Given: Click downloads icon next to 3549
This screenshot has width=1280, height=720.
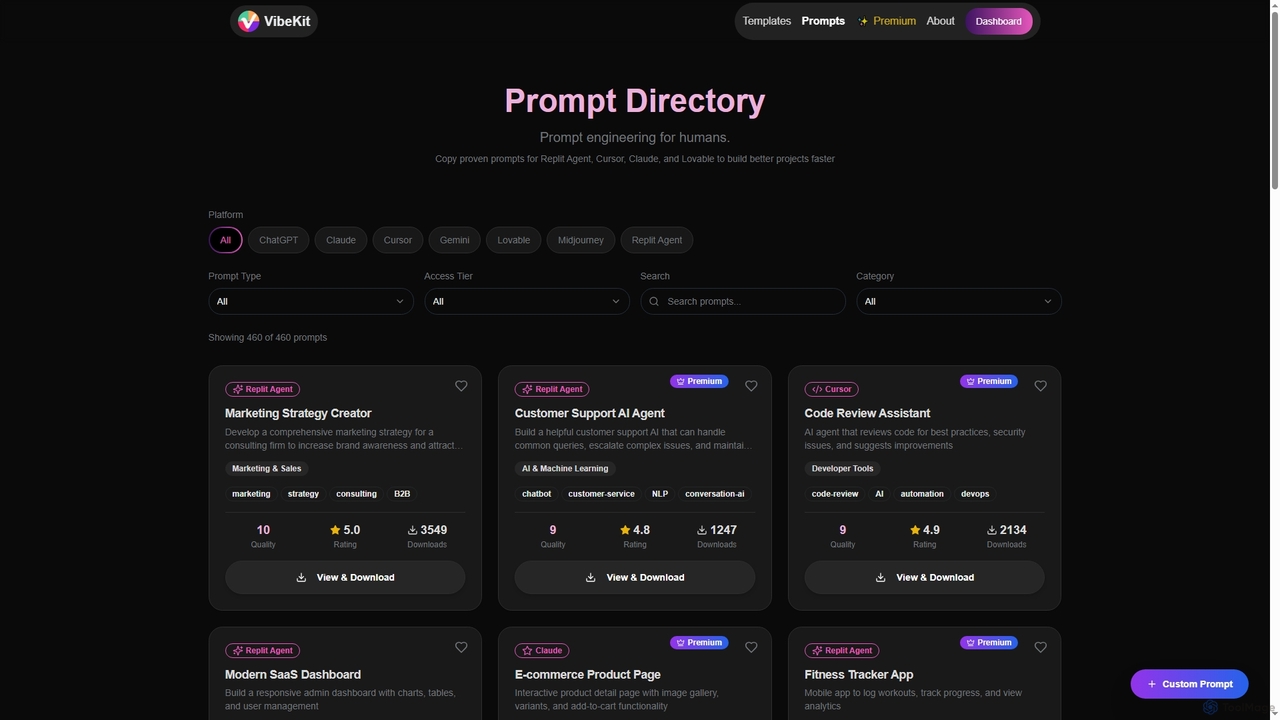Looking at the screenshot, I should [x=412, y=530].
